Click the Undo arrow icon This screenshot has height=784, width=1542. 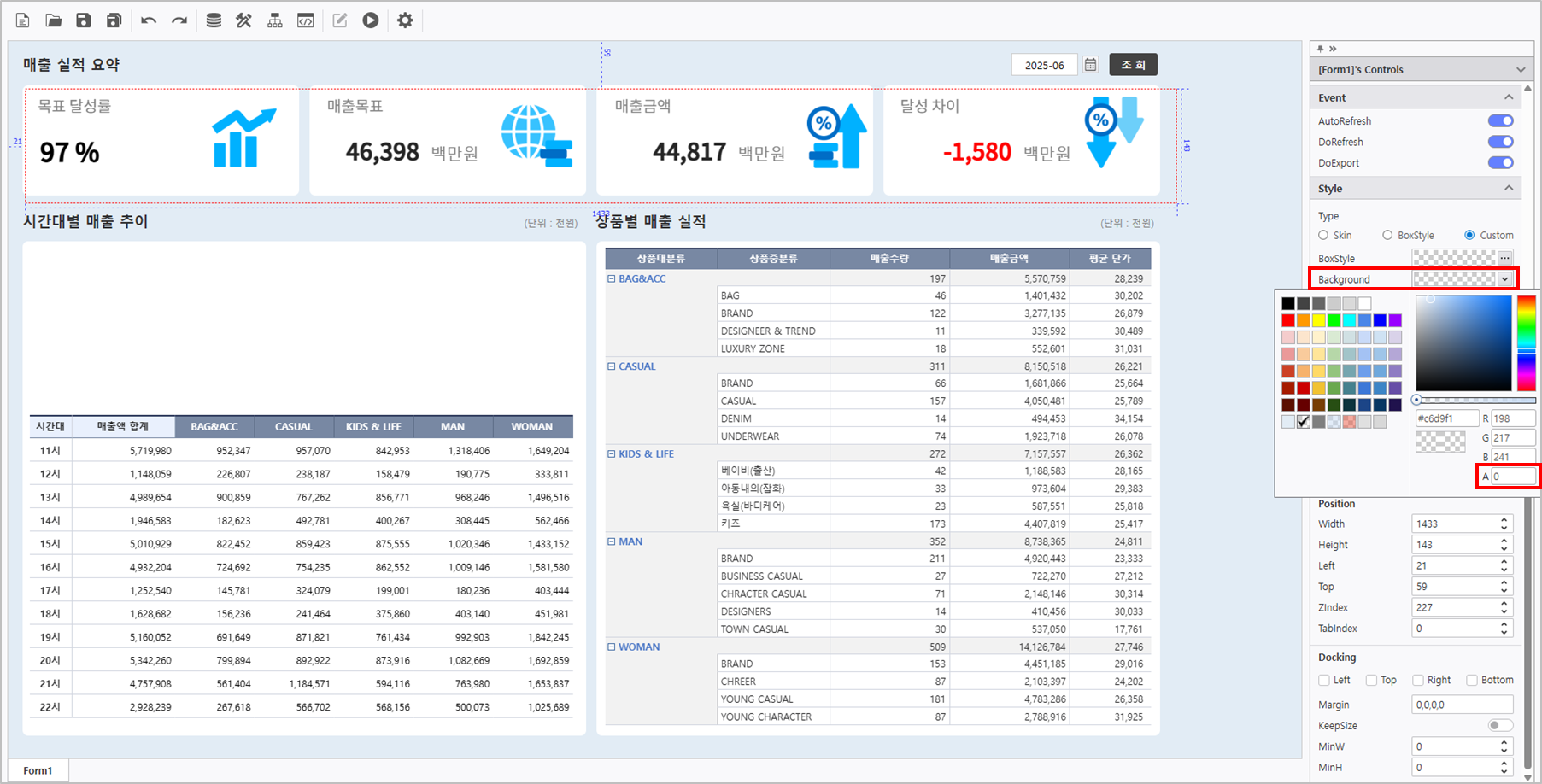click(149, 20)
